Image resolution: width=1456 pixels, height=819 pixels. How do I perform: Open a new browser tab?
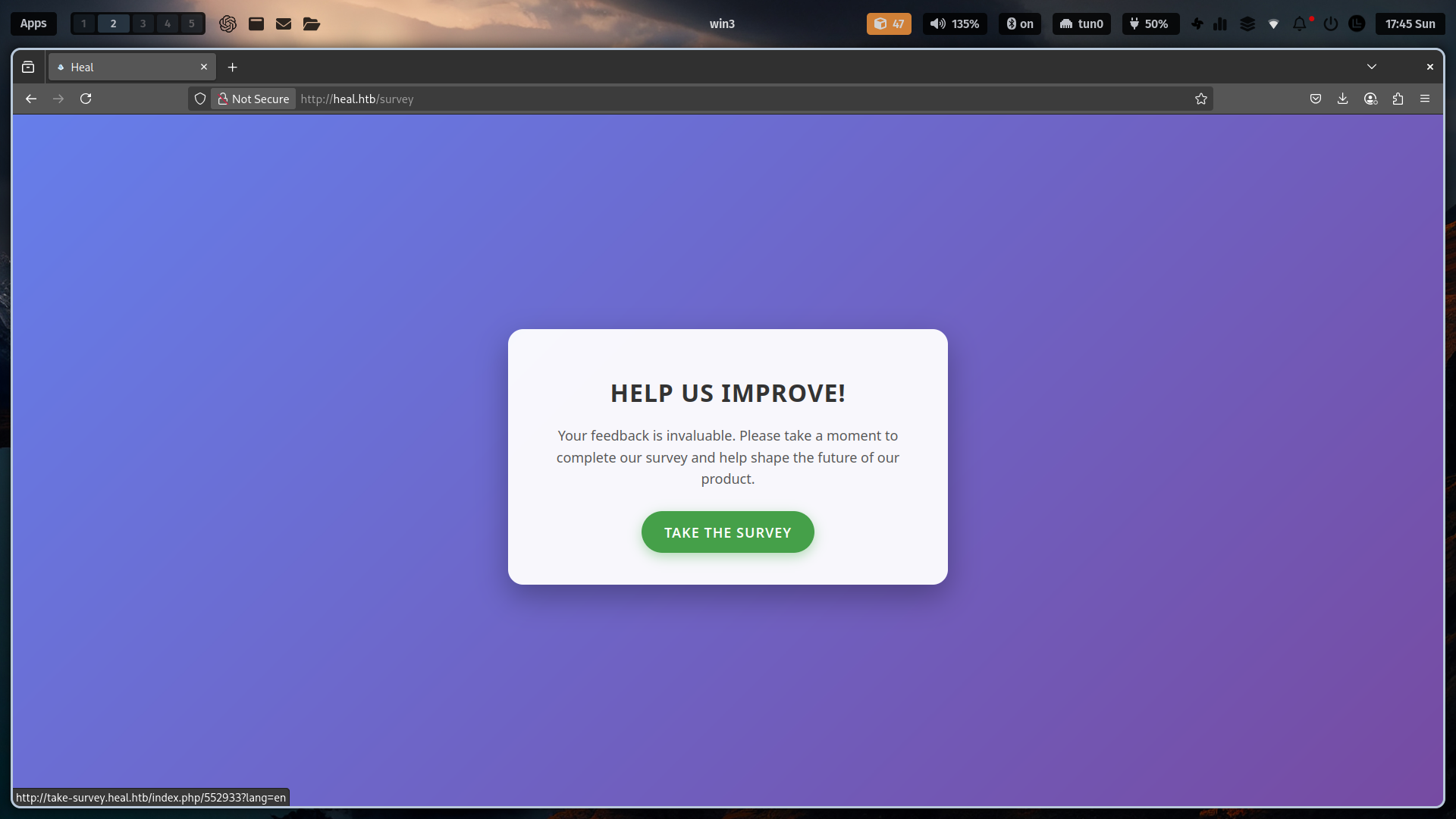[x=233, y=67]
